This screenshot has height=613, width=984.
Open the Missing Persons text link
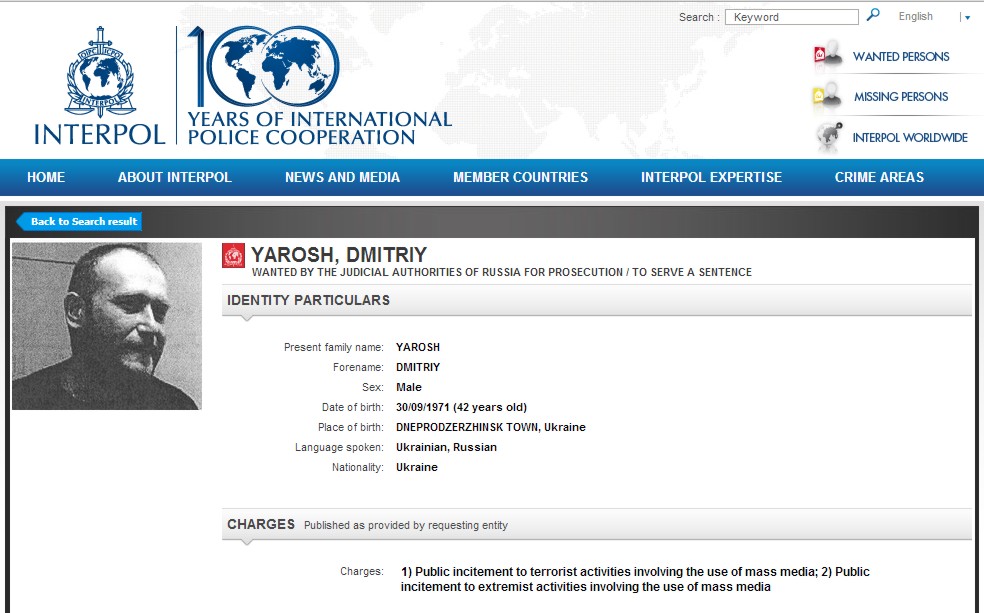click(900, 97)
